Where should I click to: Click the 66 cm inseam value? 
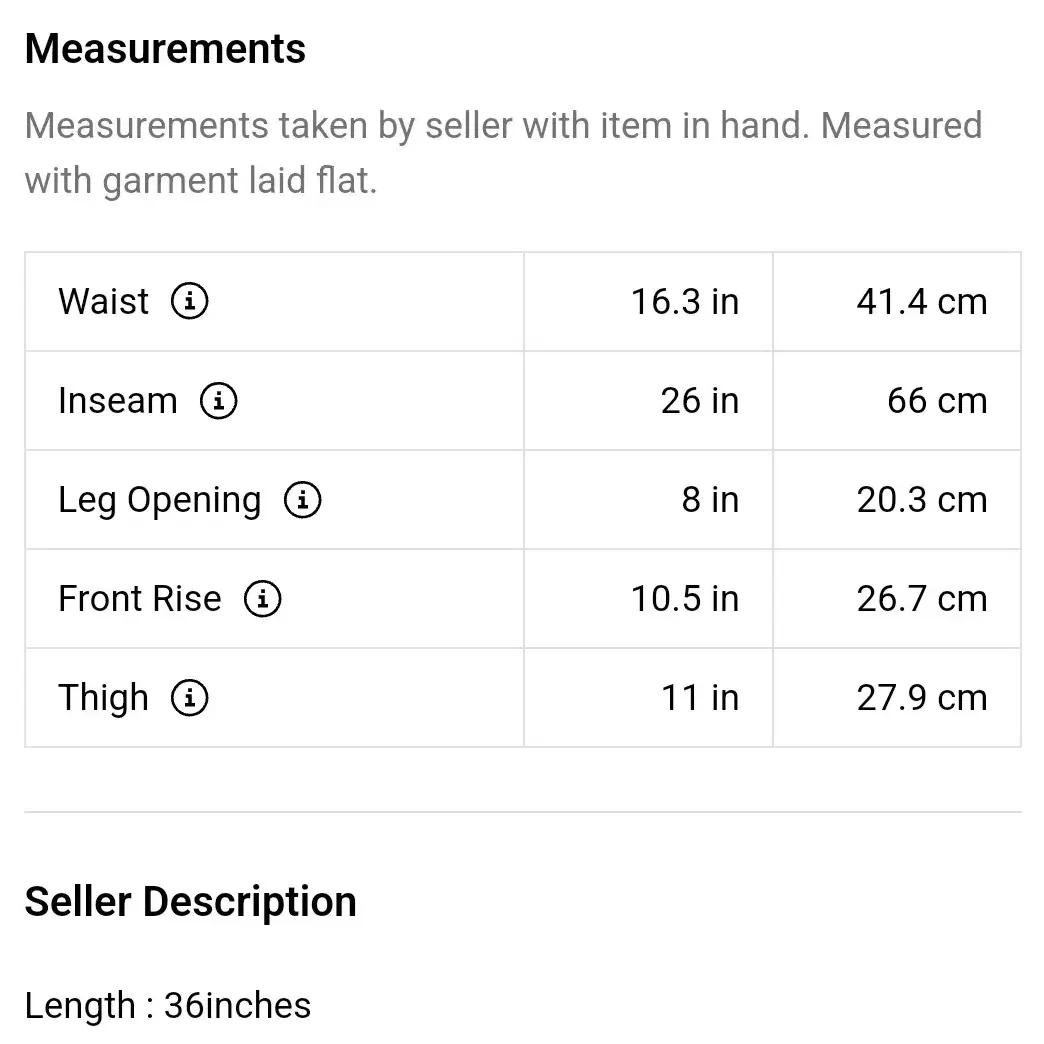coord(937,401)
